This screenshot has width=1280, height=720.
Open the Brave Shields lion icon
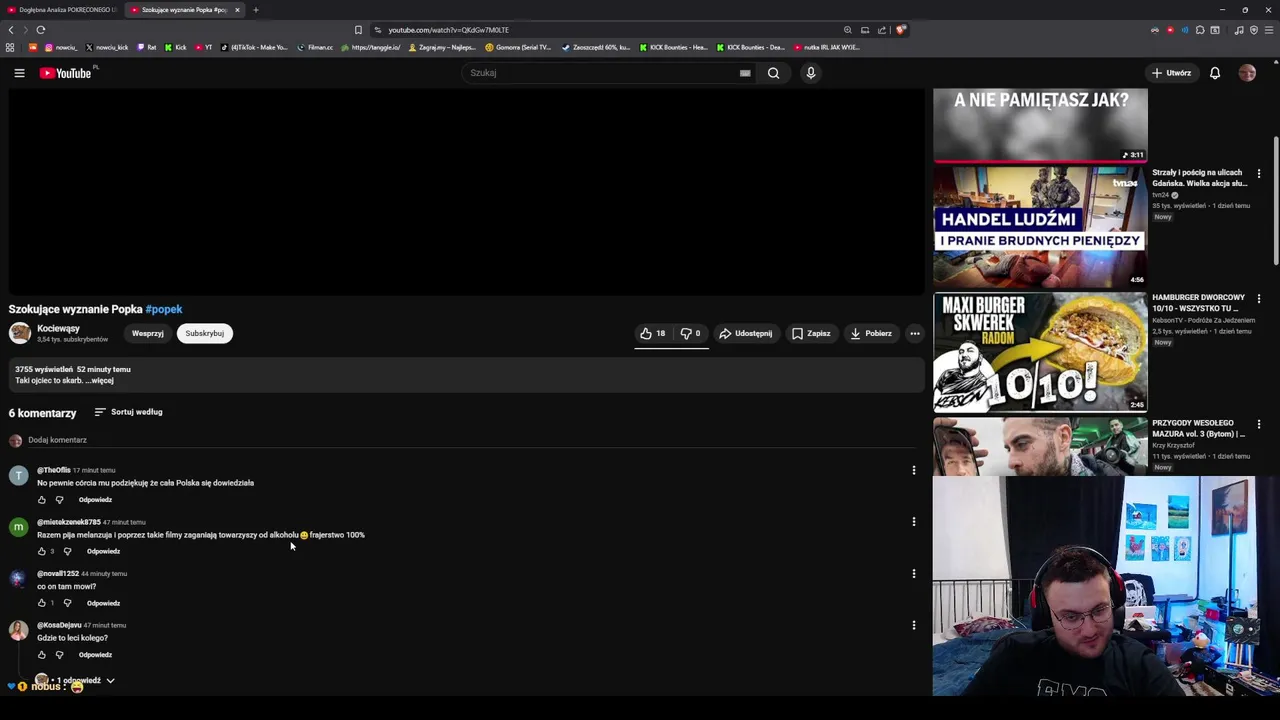click(901, 30)
